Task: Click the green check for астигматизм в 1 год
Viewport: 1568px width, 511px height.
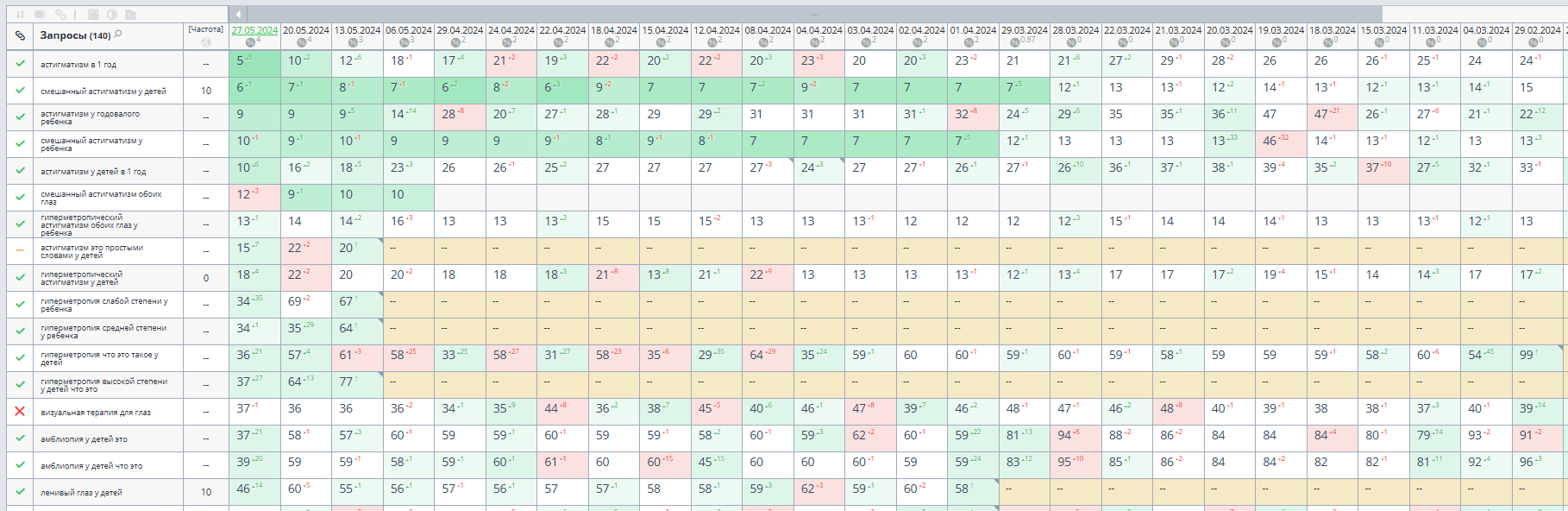Action: pos(20,63)
